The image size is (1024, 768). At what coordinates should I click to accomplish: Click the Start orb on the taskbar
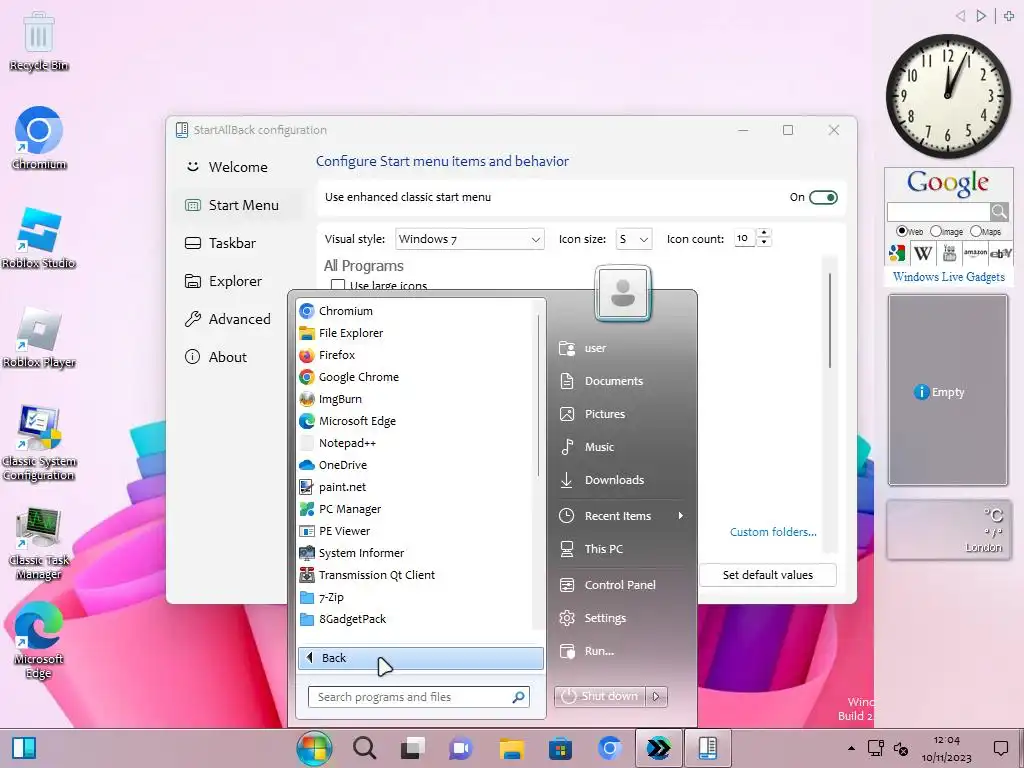pyautogui.click(x=314, y=748)
